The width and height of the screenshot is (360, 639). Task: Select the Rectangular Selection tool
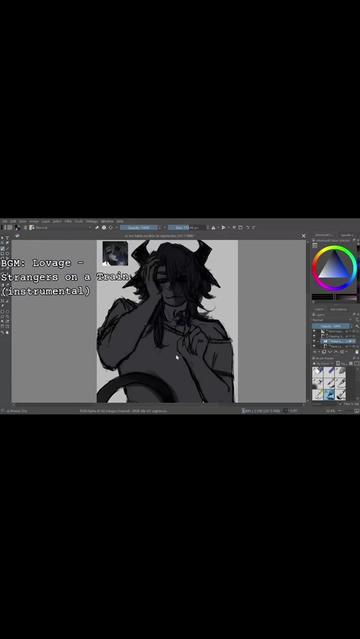(x=2, y=312)
